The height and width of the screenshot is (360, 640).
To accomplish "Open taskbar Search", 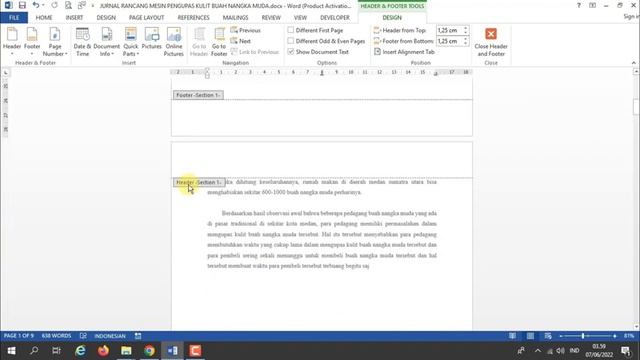I will 34,351.
